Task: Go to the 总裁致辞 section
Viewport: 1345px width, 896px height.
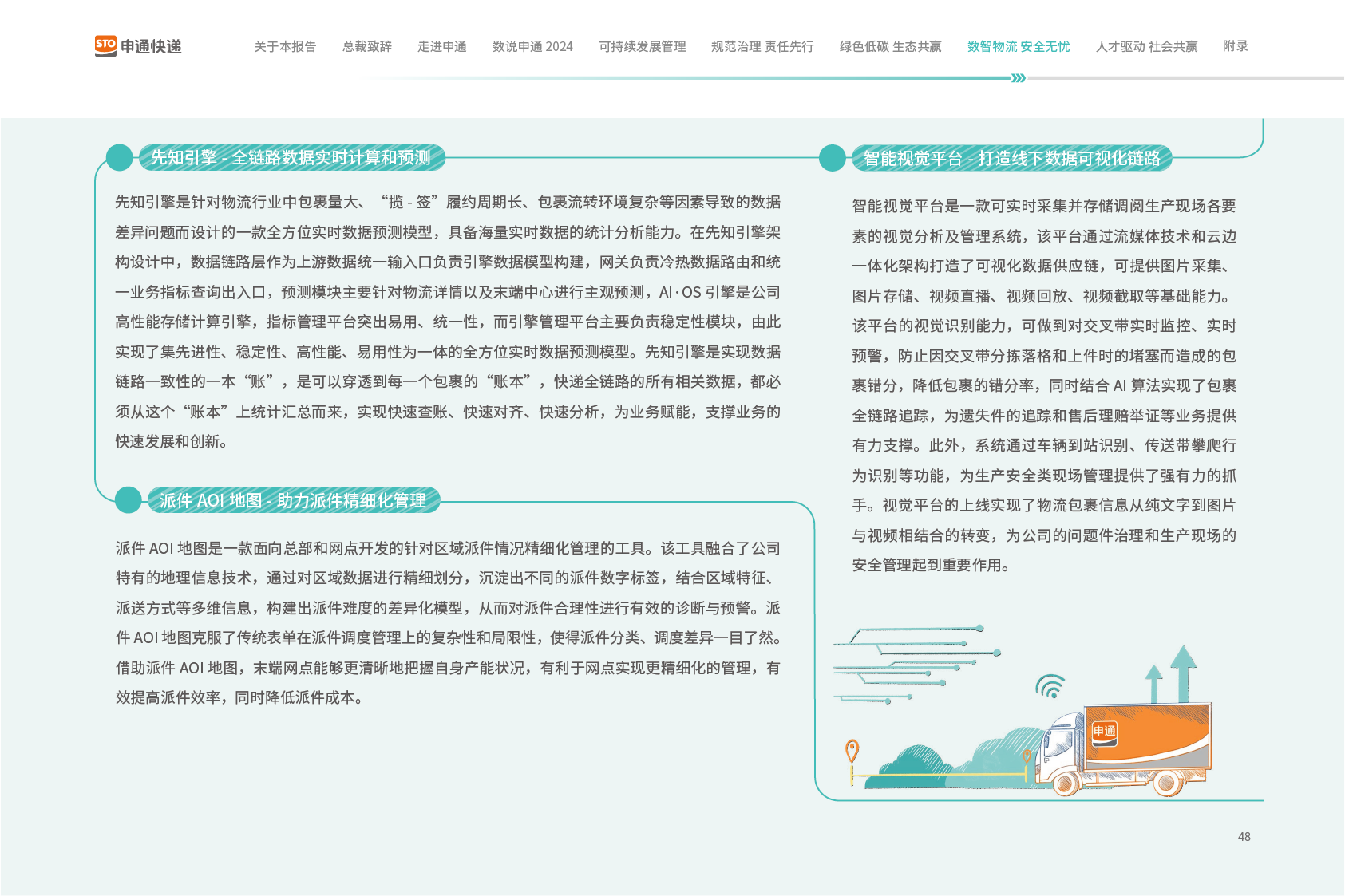Action: pos(367,46)
